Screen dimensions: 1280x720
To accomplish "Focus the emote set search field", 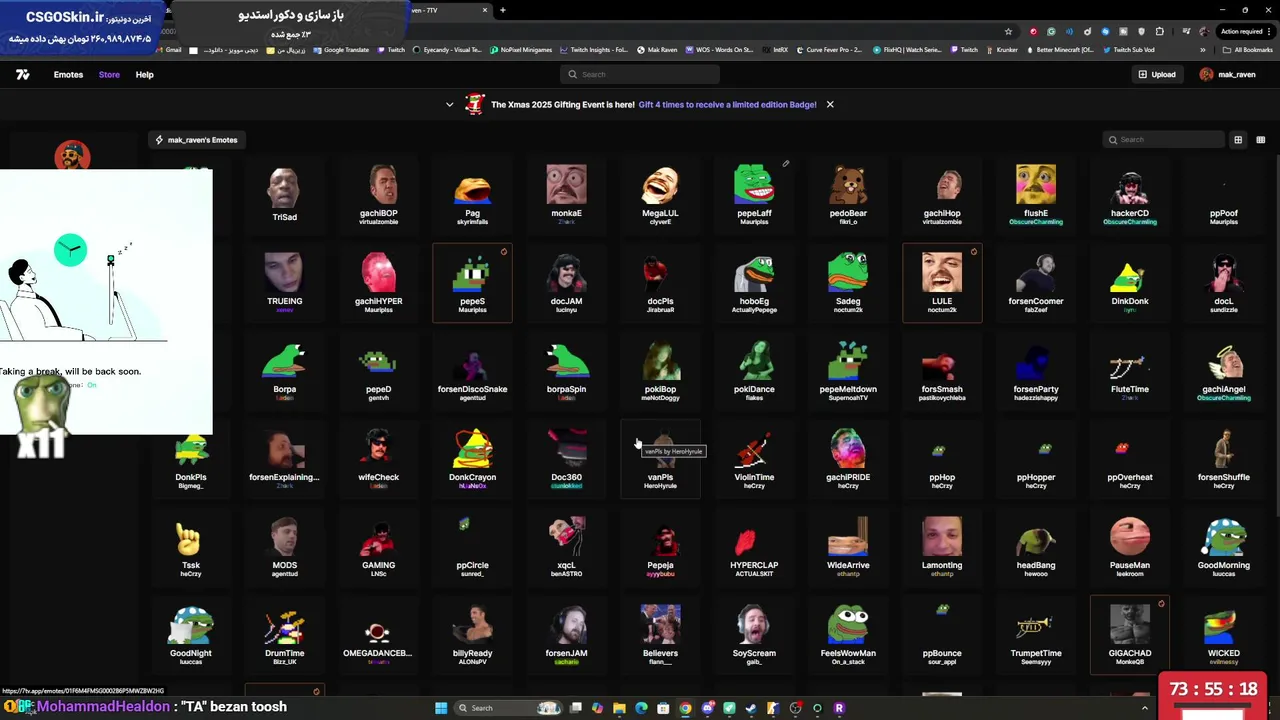I will point(1163,140).
